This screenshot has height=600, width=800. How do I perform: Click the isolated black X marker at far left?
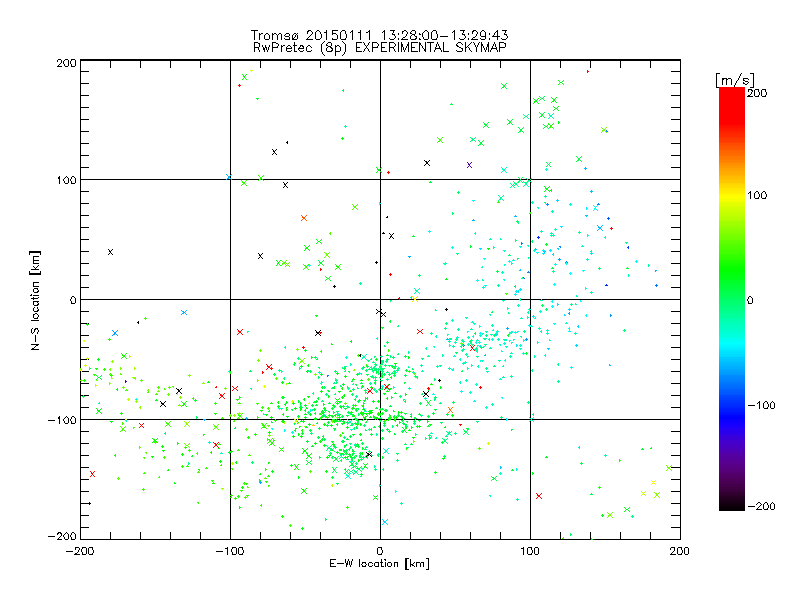(110, 252)
